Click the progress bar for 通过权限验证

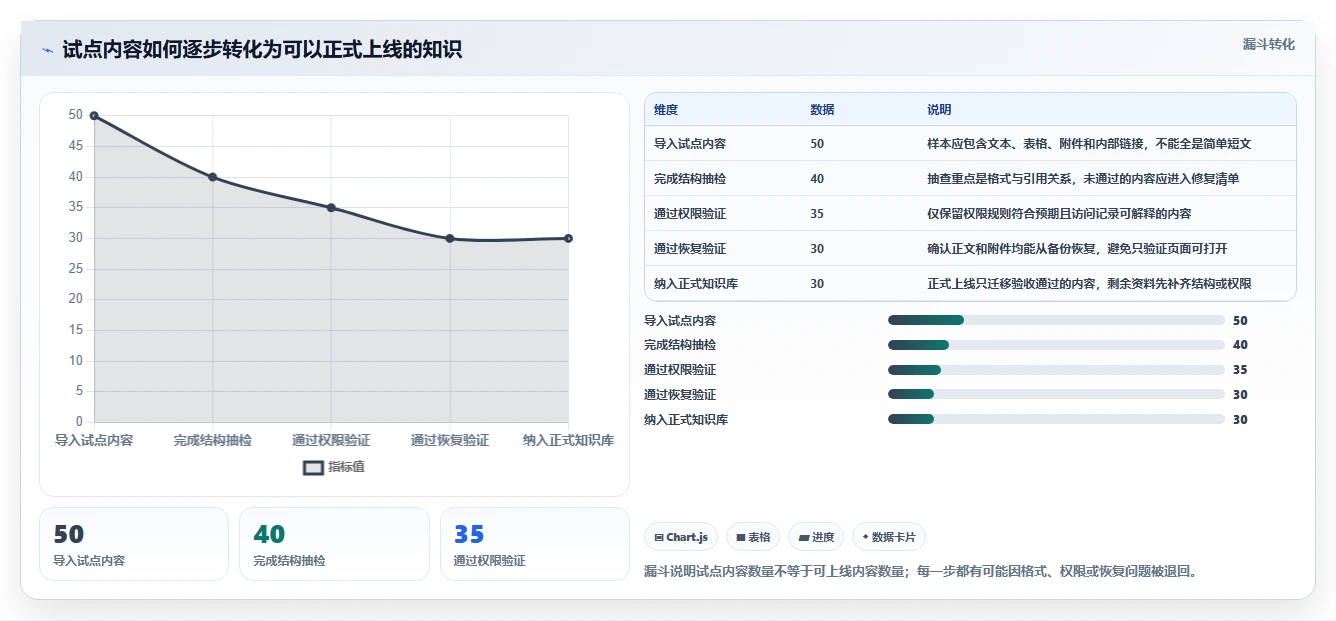(1056, 370)
